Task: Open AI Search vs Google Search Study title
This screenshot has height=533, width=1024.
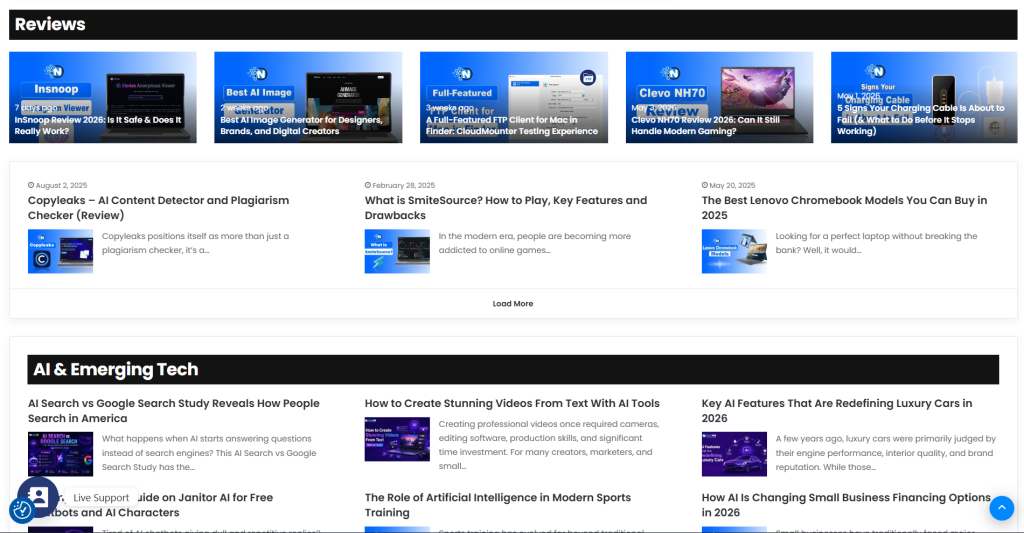Action: tap(174, 411)
